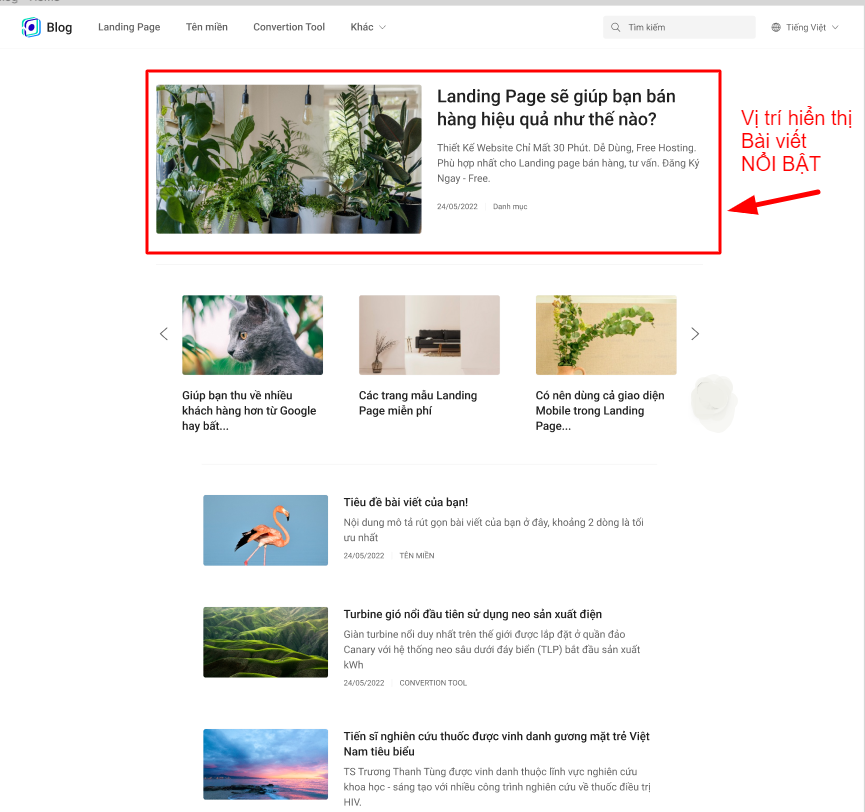Expand the Khác menu dropdown
Screen dimensions: 865x812
(x=368, y=27)
